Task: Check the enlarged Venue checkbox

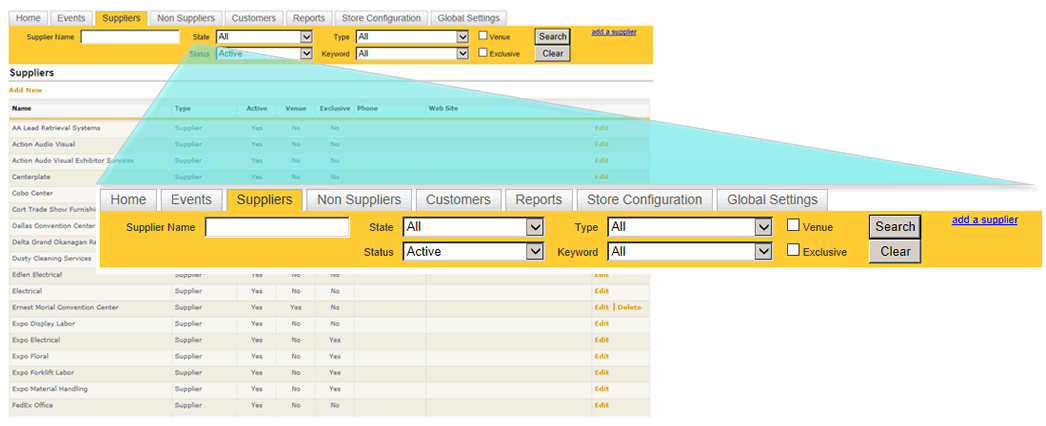Action: coord(793,226)
